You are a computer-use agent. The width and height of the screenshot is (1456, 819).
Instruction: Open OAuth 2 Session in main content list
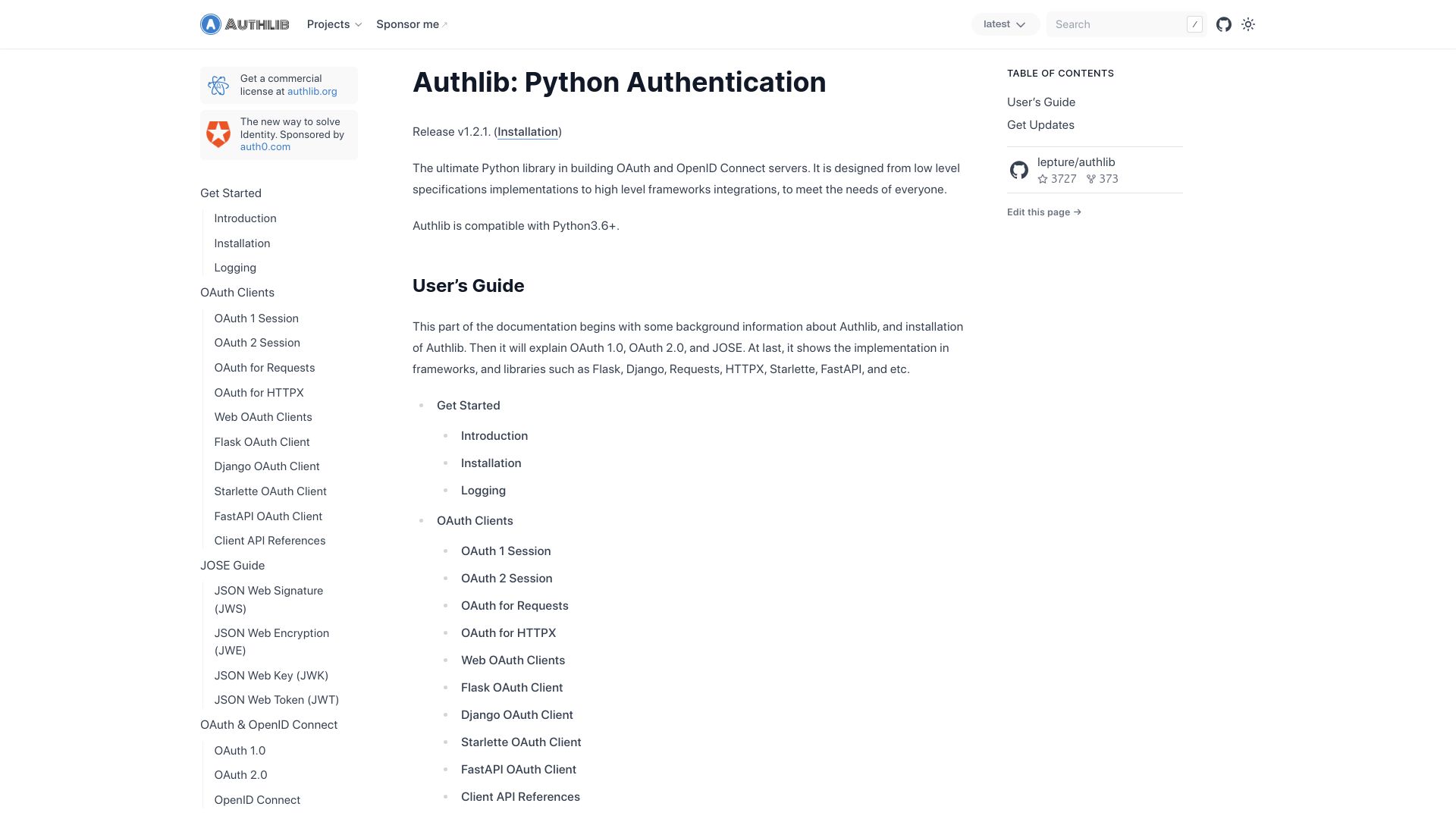507,579
